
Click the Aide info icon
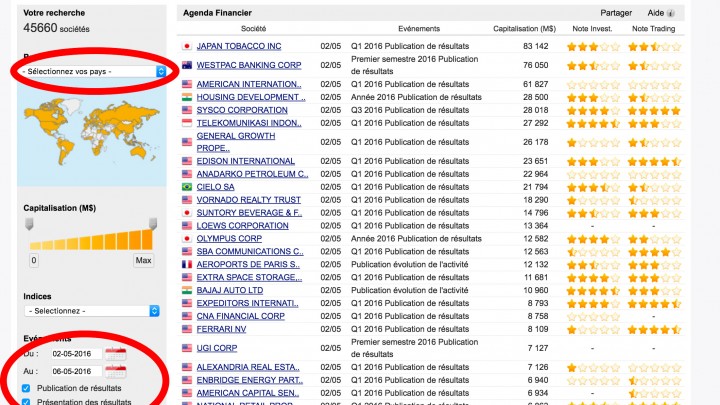tap(671, 13)
